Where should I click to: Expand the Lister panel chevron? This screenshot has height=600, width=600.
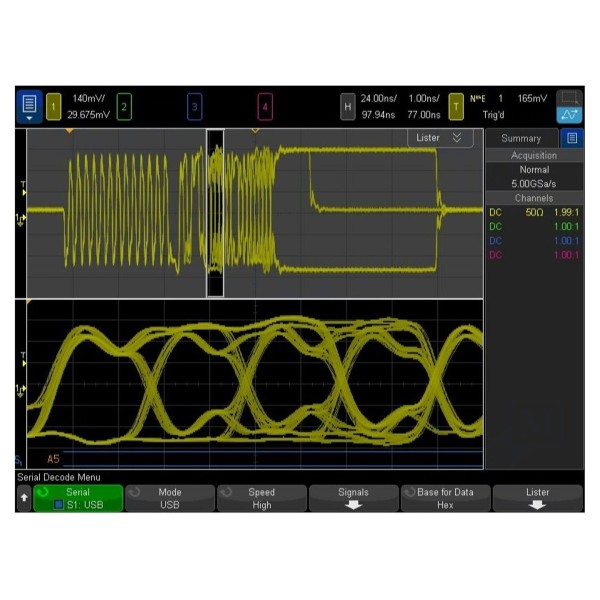457,137
